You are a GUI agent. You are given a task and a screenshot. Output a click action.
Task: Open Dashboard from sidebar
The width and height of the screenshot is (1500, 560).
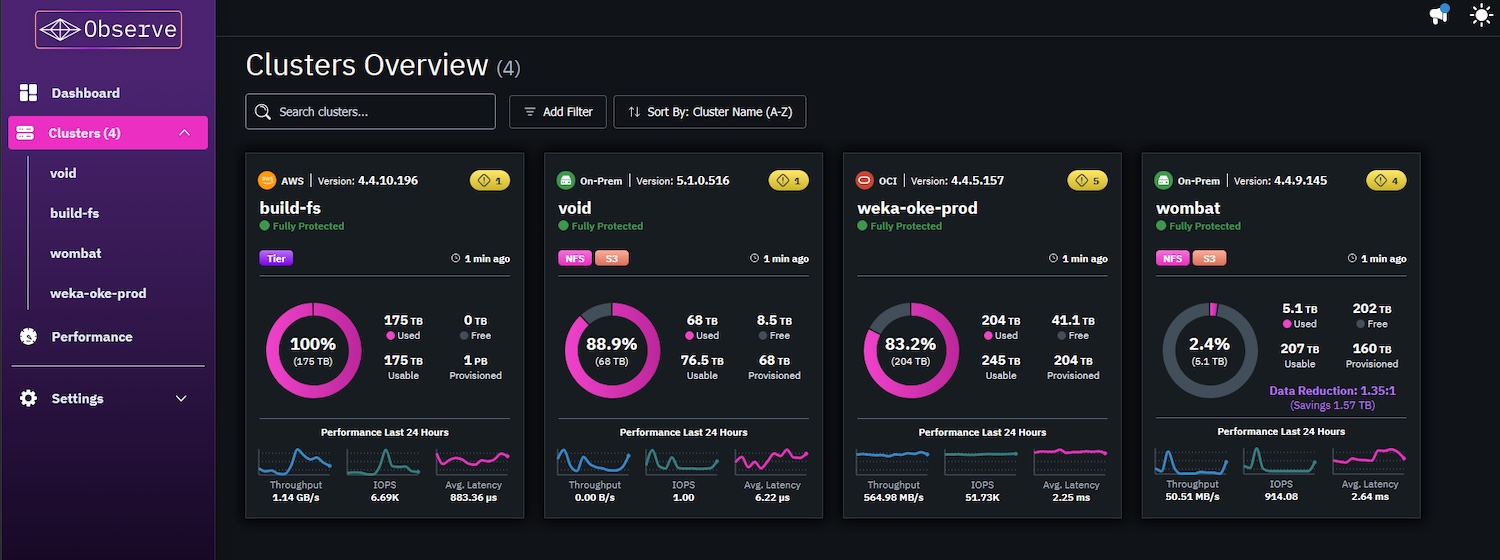pos(85,93)
